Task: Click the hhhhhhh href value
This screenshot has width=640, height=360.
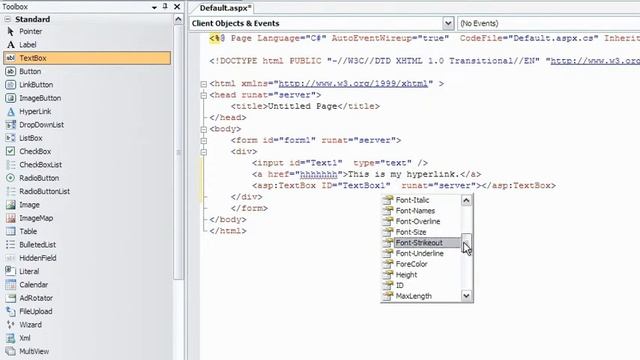Action: (318, 175)
